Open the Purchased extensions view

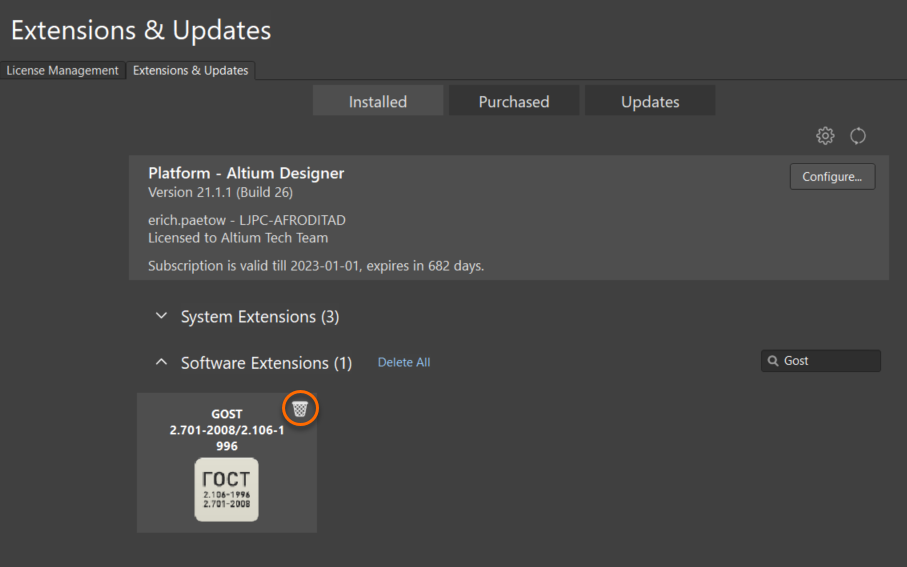[514, 101]
